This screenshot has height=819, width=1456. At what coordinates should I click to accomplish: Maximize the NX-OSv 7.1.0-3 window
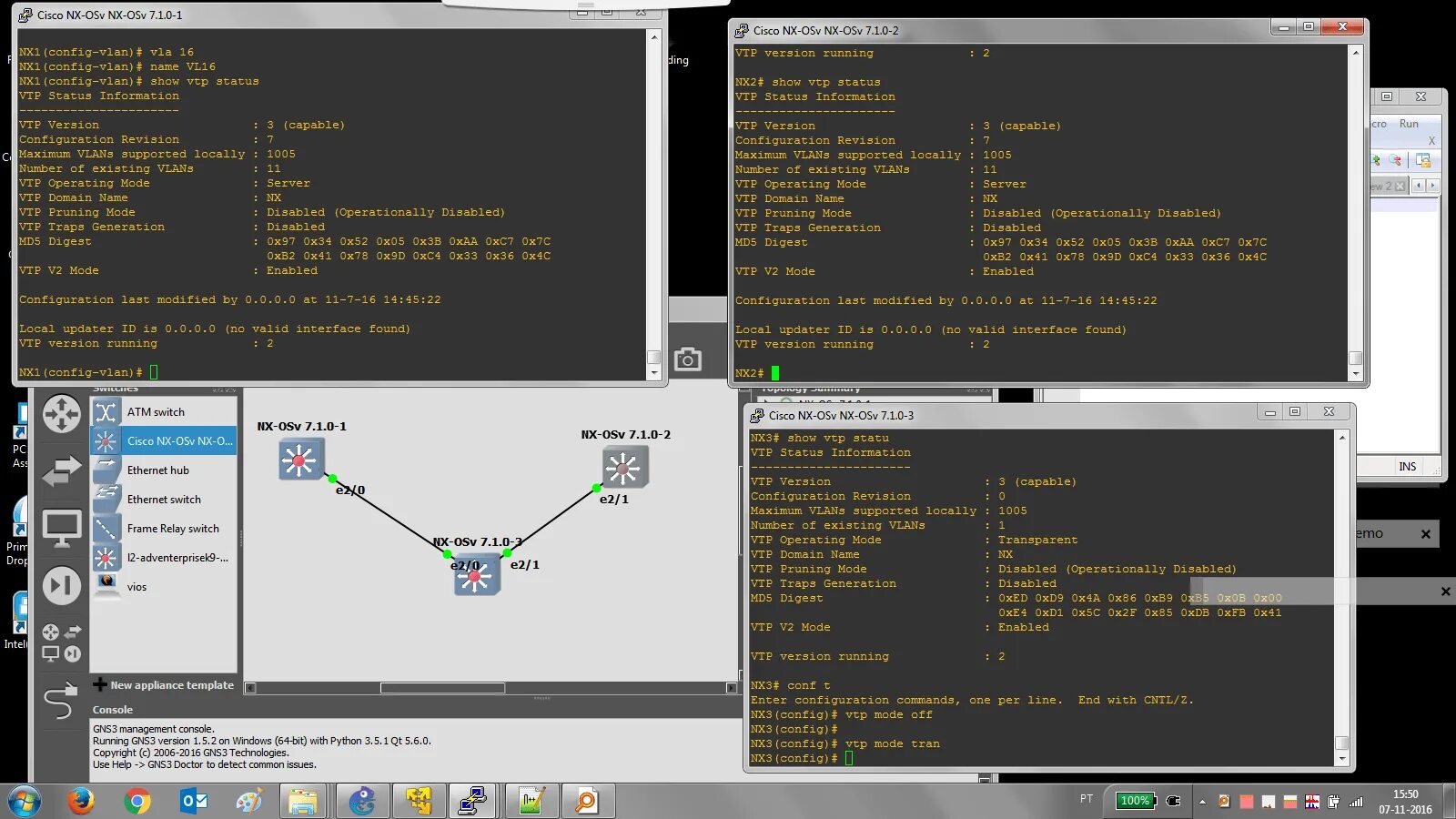coord(1295,412)
